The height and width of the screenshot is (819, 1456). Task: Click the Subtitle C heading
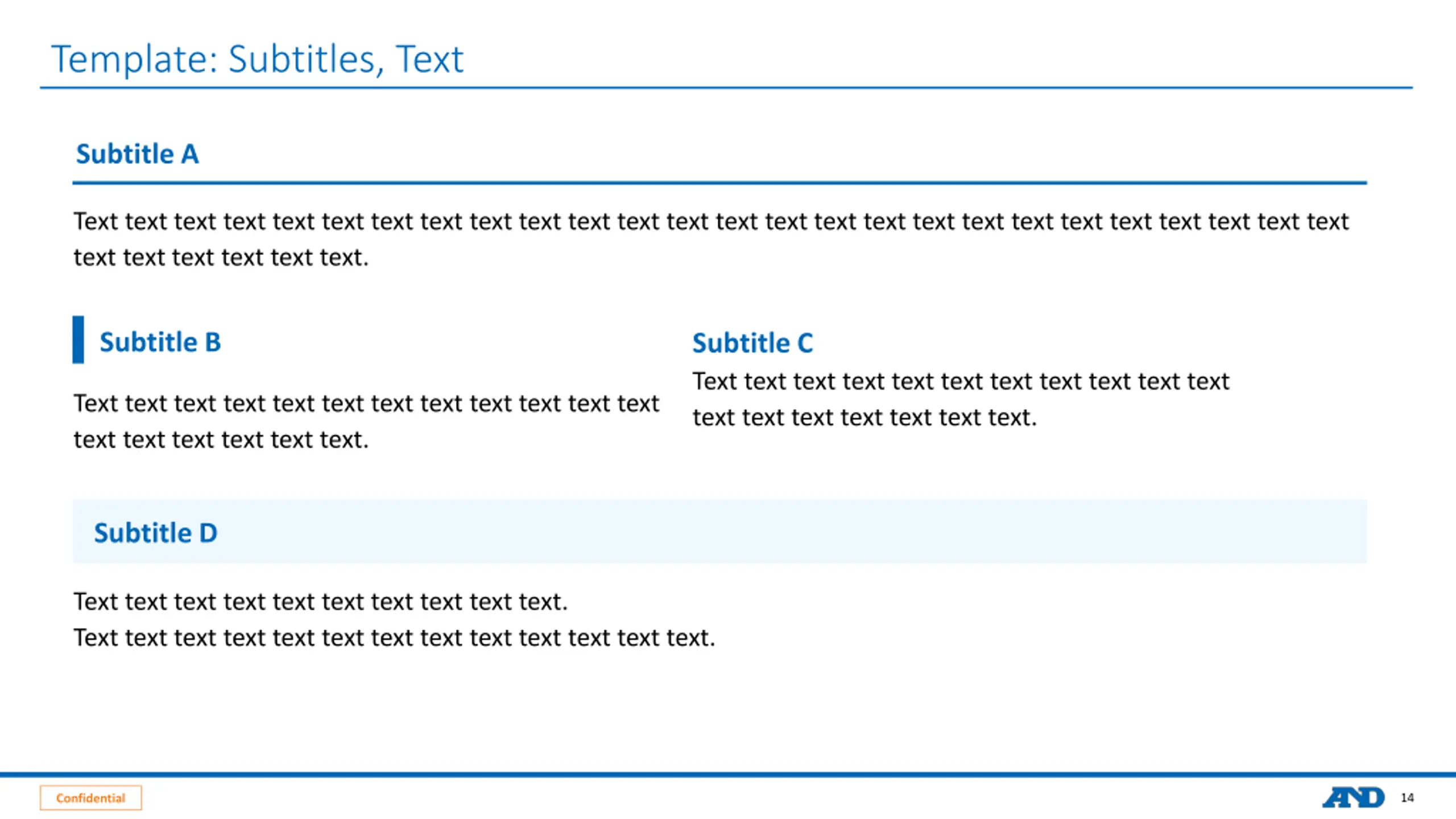pyautogui.click(x=752, y=343)
